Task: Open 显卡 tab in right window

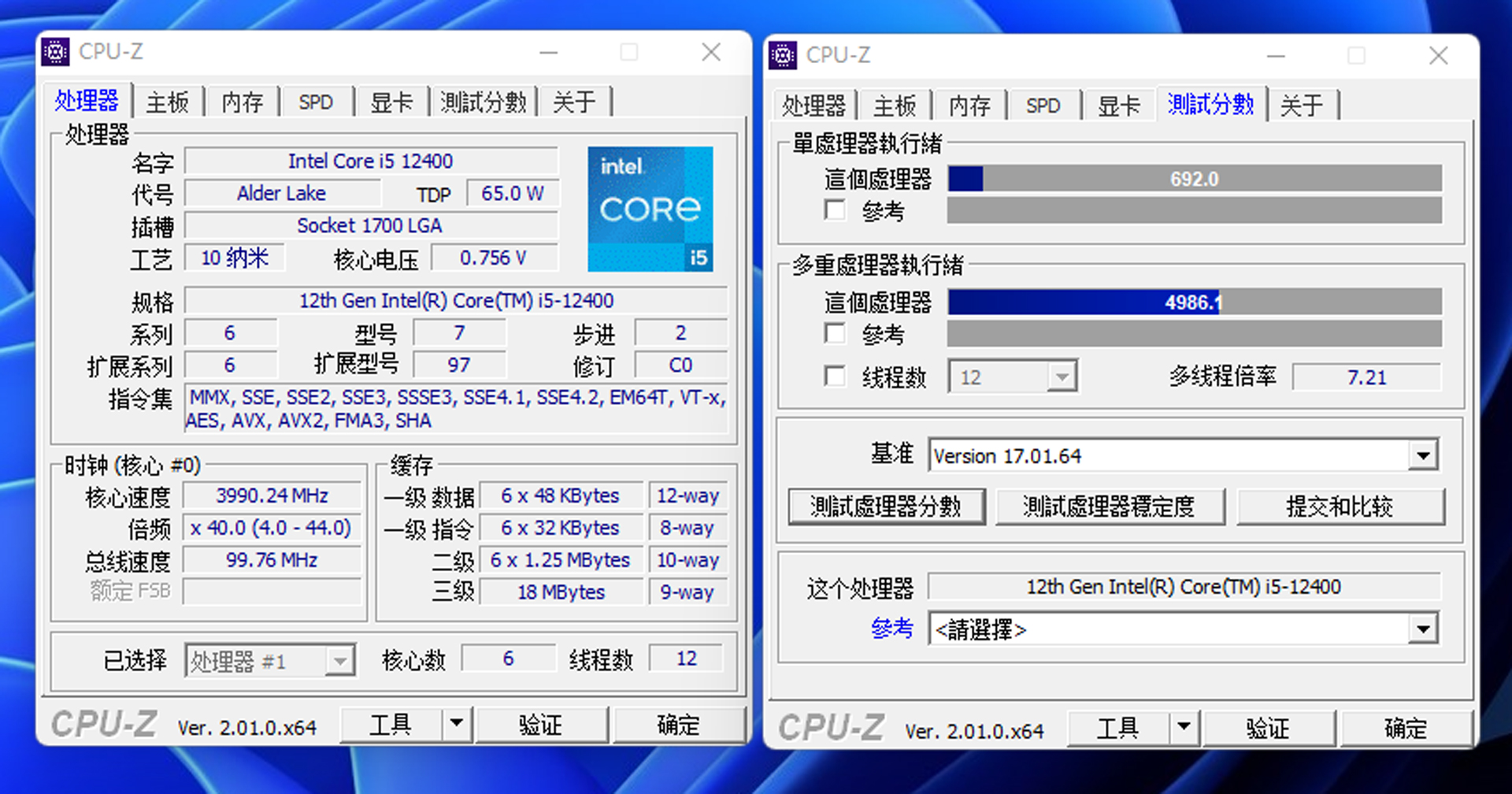Action: pyautogui.click(x=1119, y=106)
